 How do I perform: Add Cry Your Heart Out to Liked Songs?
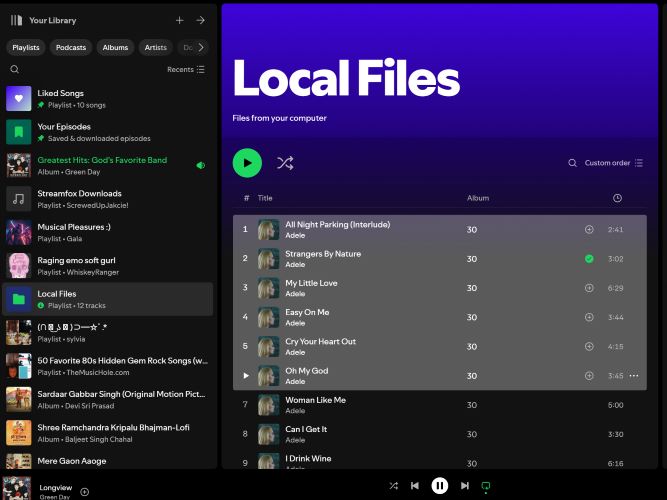[589, 346]
